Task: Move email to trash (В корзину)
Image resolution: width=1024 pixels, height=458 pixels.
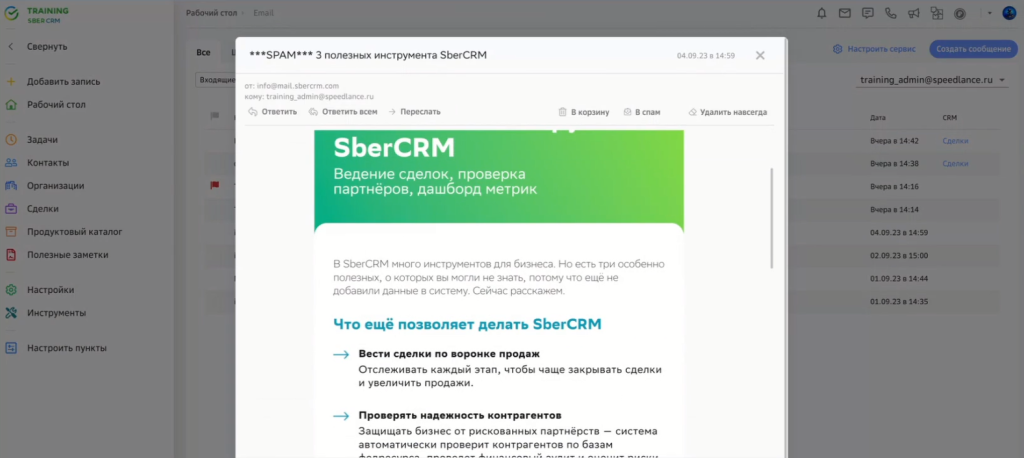Action: point(583,112)
